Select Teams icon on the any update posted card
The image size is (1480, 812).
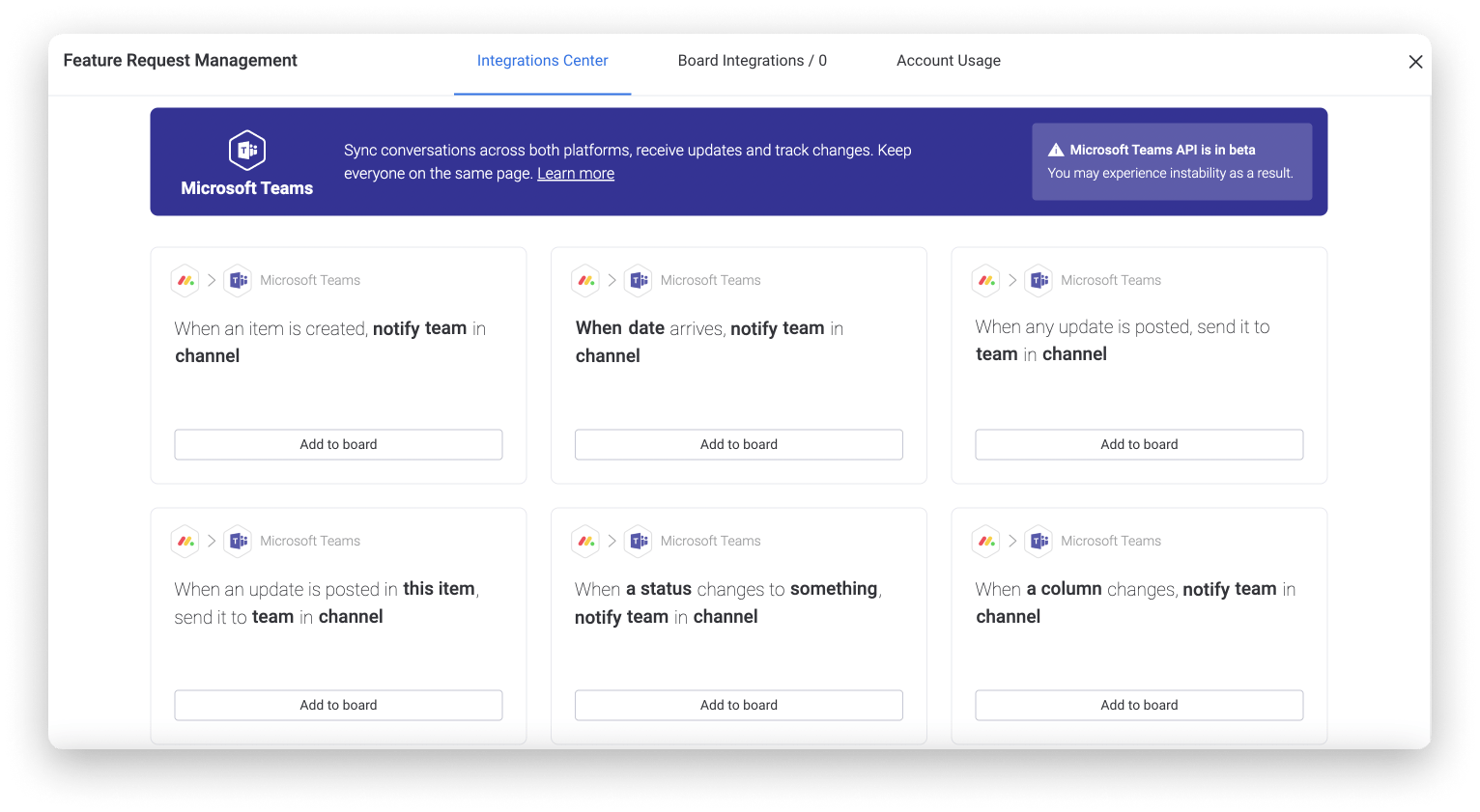coord(1039,280)
